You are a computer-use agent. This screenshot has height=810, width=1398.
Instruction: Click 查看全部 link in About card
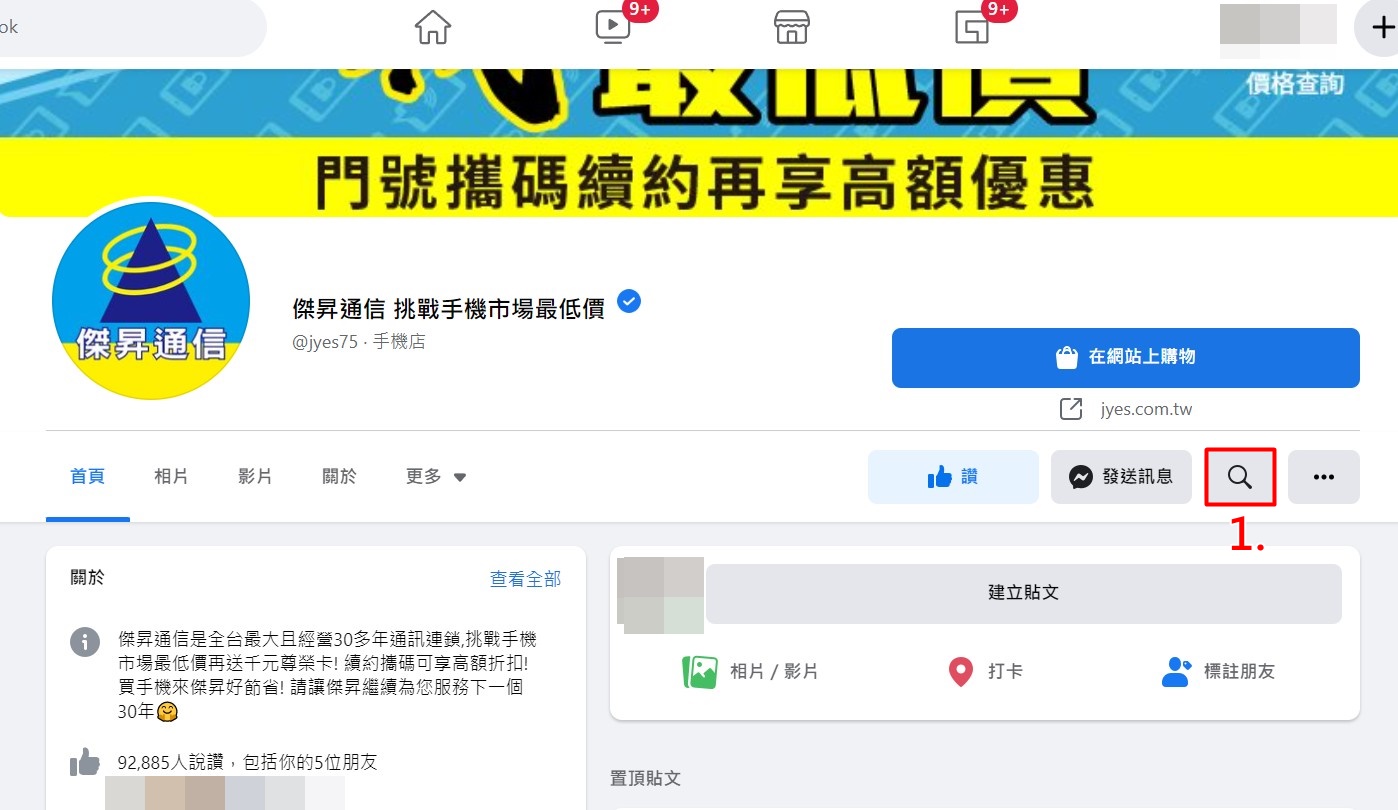pos(525,579)
